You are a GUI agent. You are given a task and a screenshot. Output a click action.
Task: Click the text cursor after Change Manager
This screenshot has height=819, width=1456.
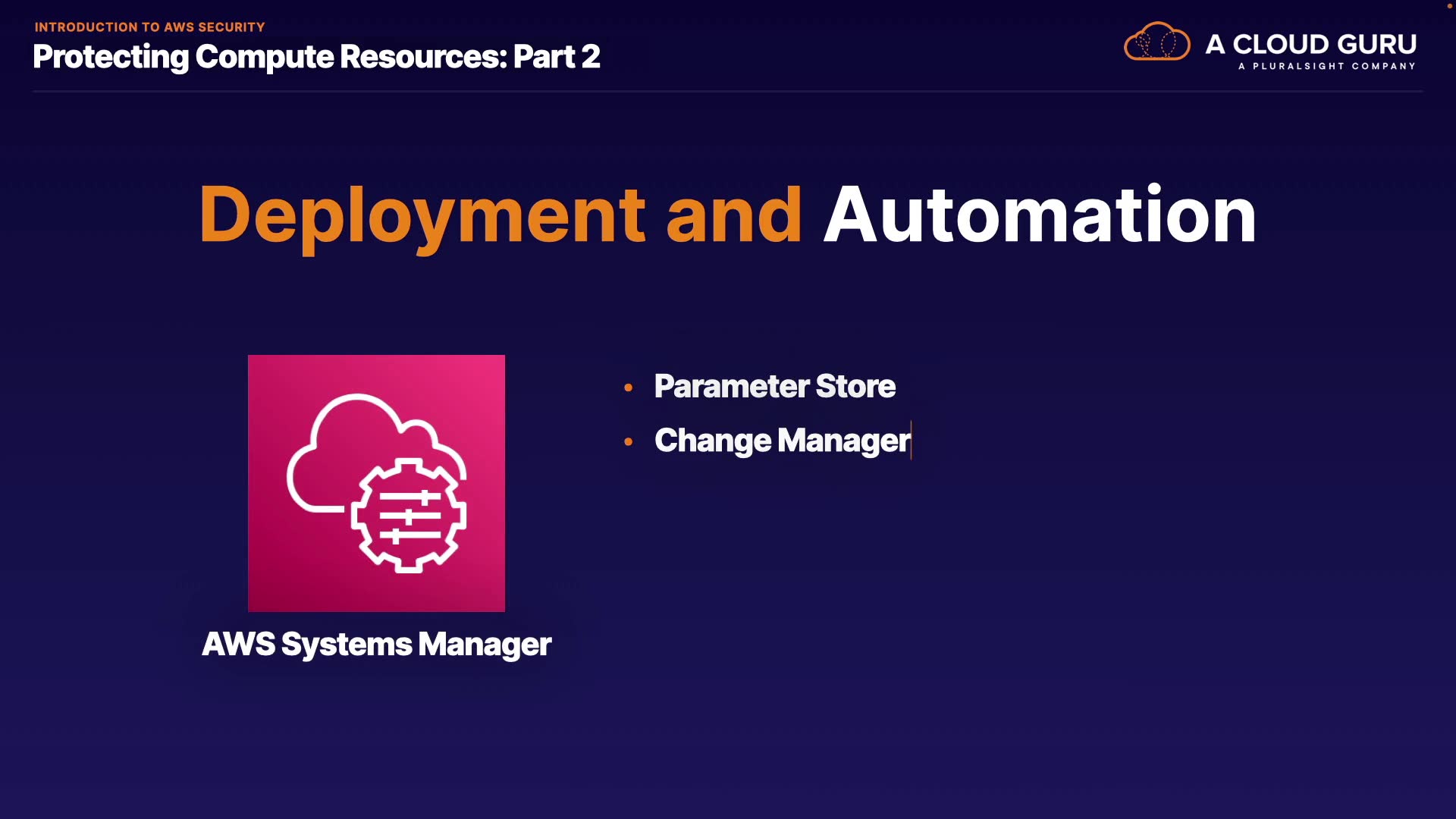[x=911, y=441]
